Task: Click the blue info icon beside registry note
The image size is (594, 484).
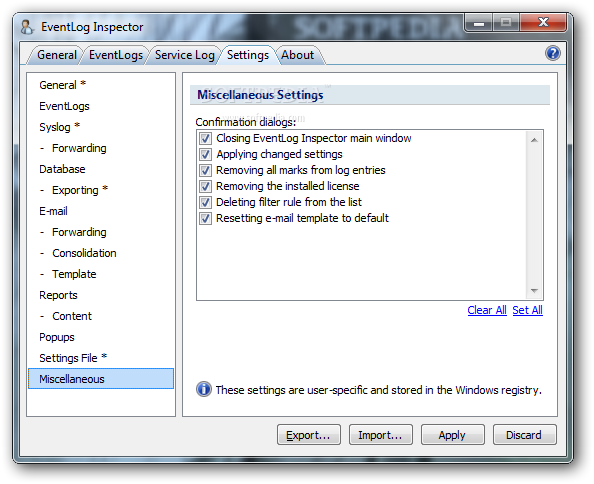Action: (x=204, y=389)
